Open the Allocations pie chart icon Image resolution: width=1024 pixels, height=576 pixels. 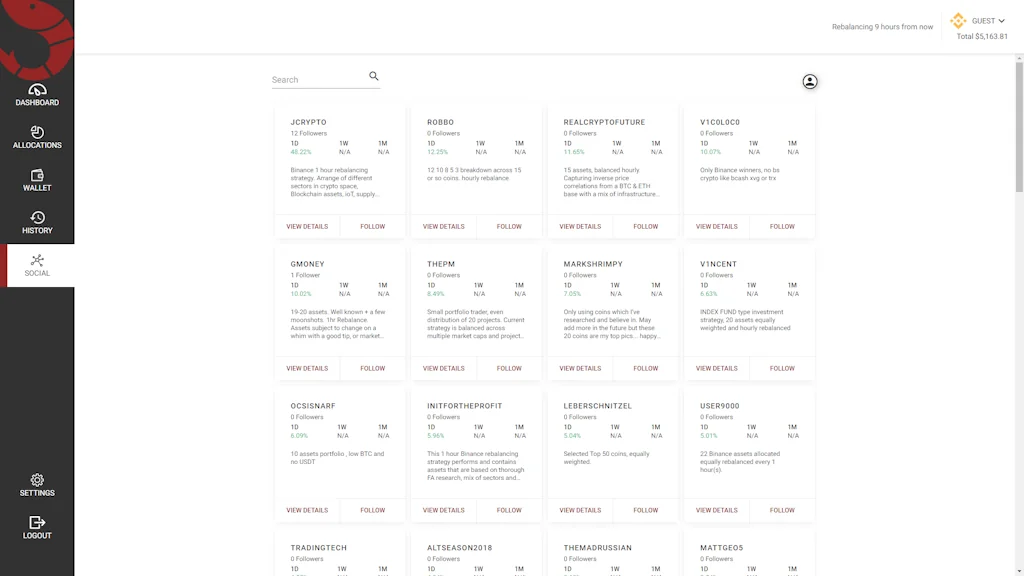(x=37, y=133)
